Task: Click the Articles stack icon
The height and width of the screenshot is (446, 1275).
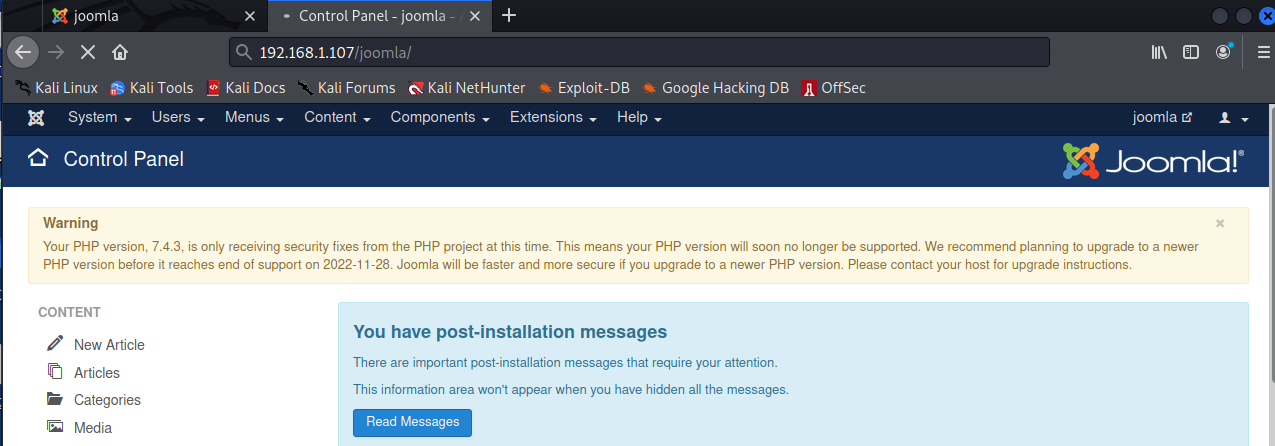Action: pyautogui.click(x=55, y=371)
